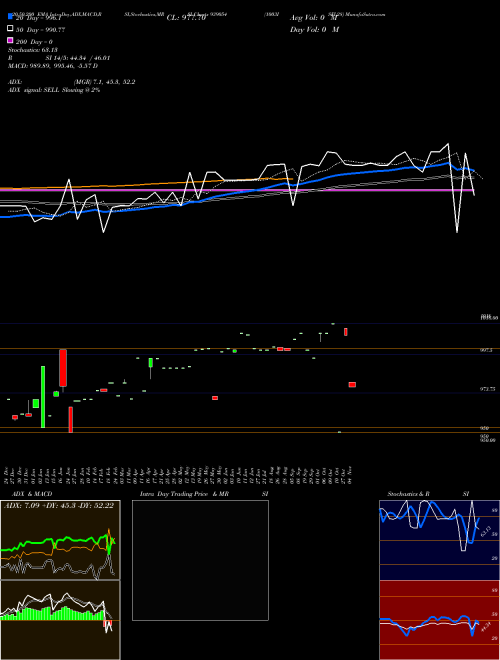This screenshot has height=660, width=500.
Task: Open the empty intraday trading price panel
Action: coord(200,560)
